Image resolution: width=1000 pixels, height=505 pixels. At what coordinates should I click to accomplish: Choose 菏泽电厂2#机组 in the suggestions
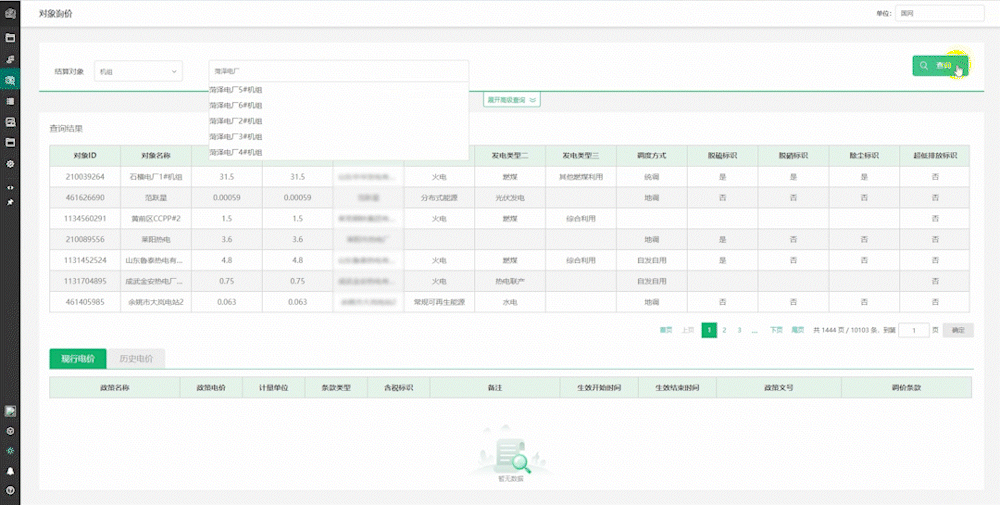tap(236, 120)
